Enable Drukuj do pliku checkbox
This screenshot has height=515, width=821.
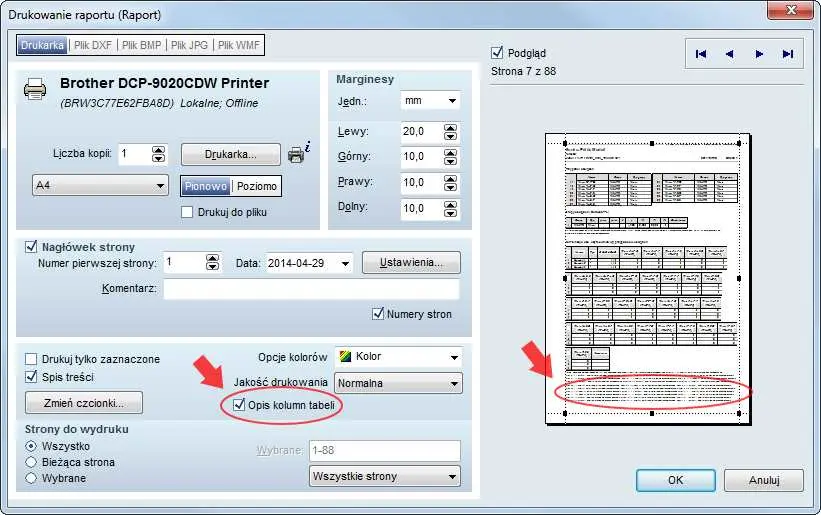pos(187,212)
